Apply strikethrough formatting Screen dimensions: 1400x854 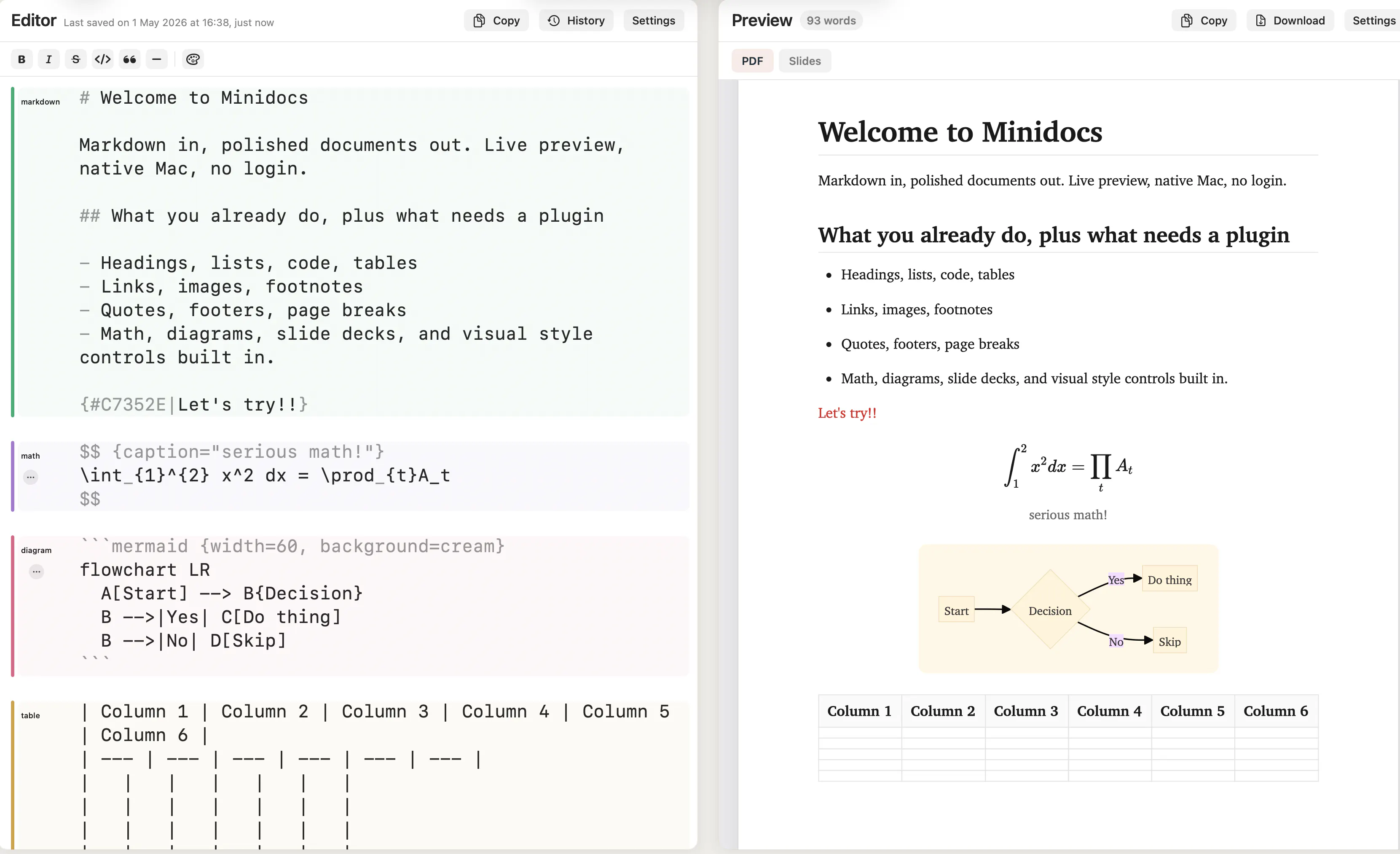(75, 59)
